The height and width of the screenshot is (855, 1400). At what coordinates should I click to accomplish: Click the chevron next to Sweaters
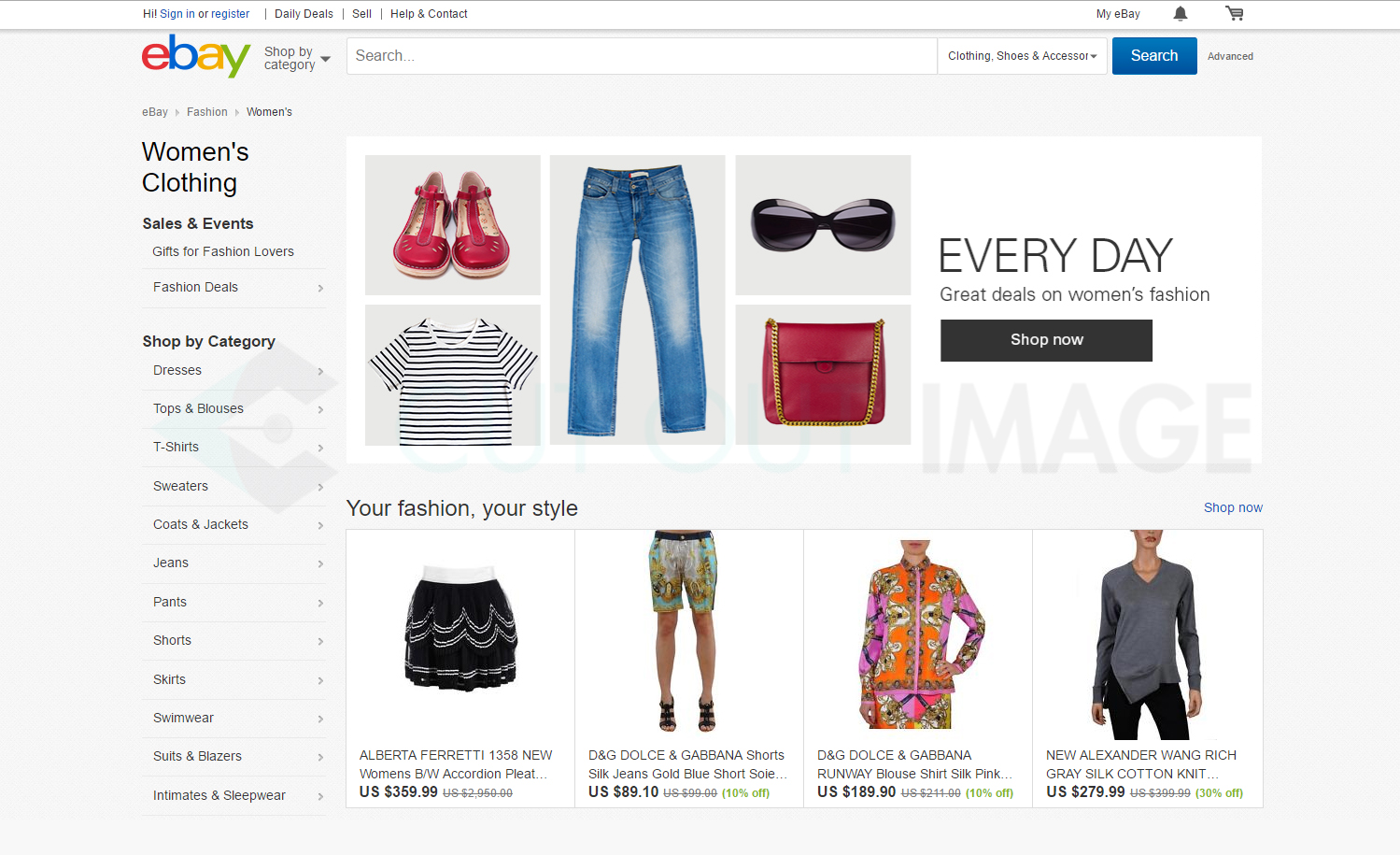(x=320, y=487)
